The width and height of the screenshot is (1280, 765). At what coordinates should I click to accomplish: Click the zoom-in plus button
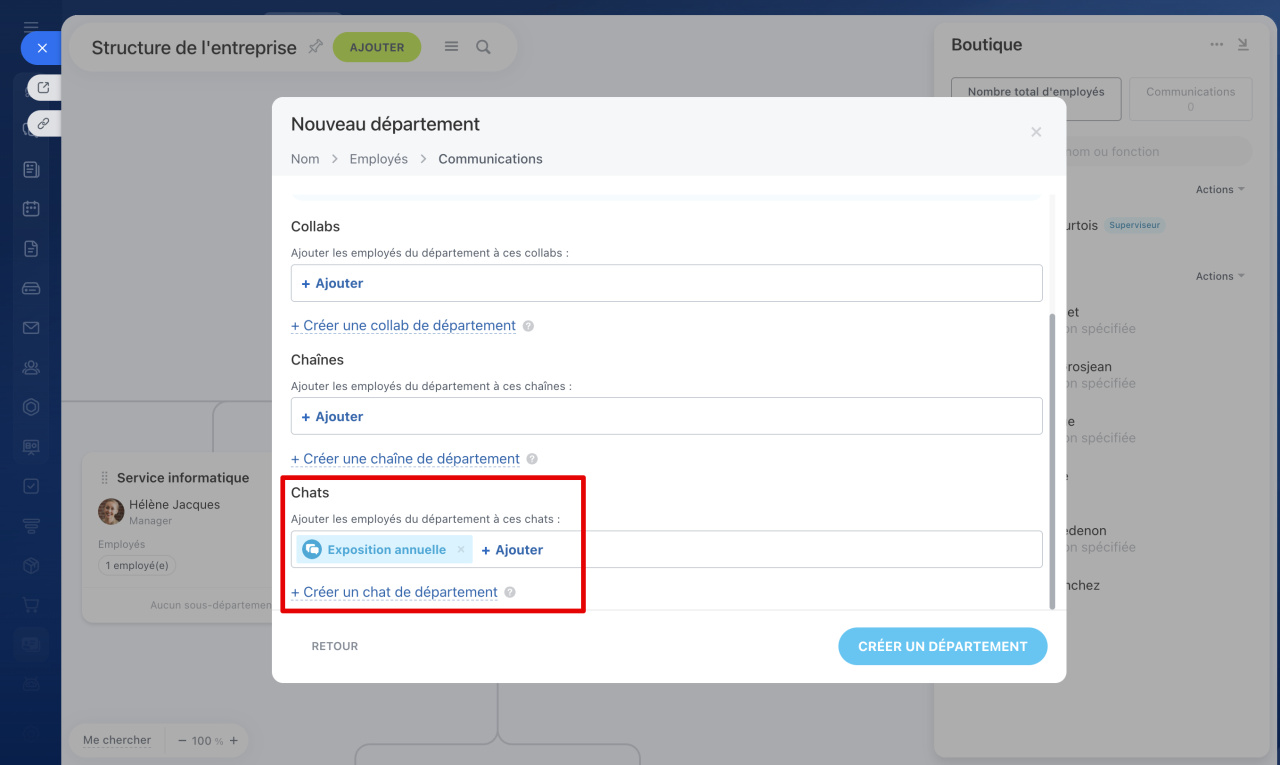pos(233,741)
